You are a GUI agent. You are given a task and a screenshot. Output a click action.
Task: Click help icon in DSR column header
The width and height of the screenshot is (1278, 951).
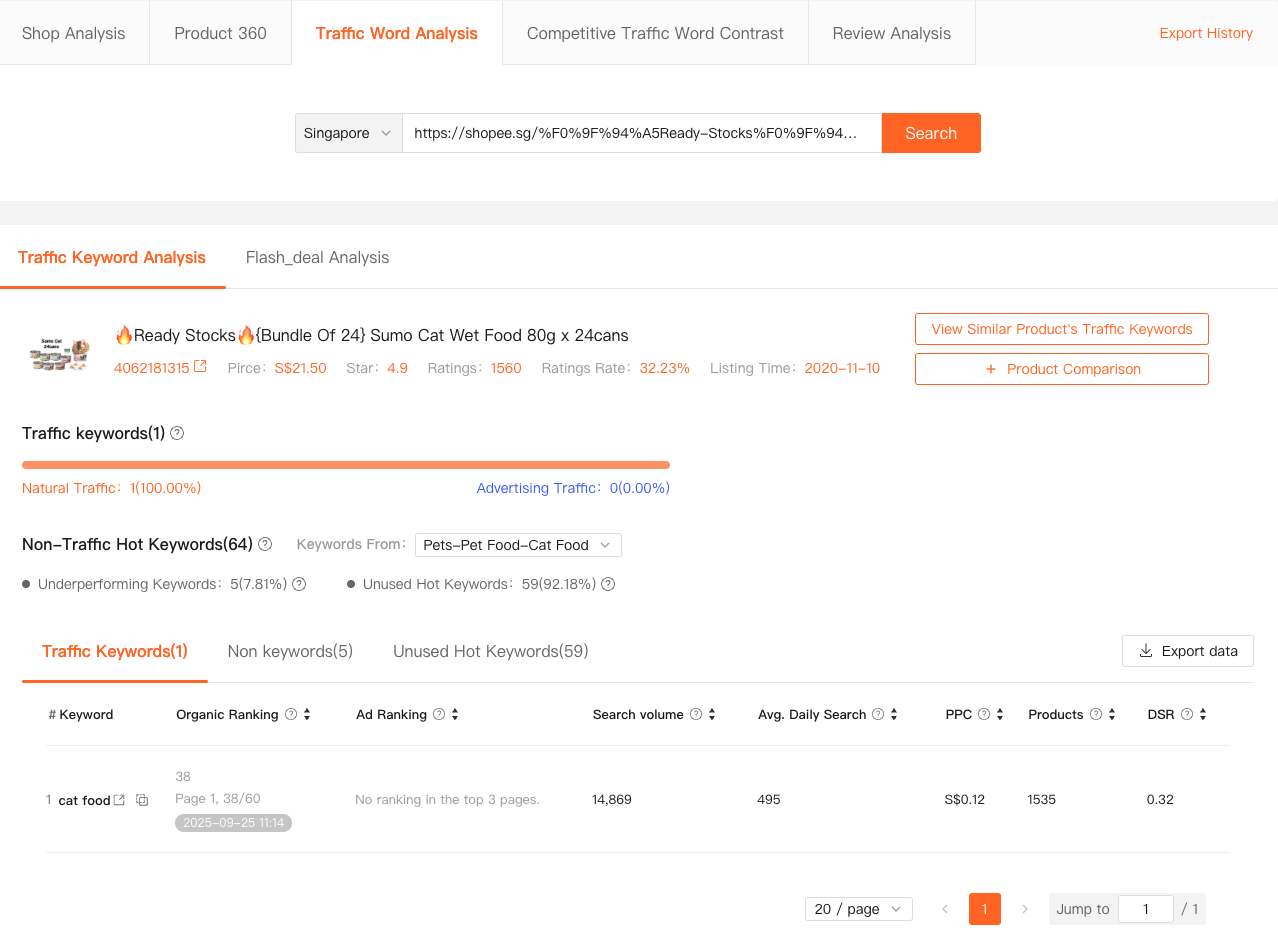coord(1187,714)
